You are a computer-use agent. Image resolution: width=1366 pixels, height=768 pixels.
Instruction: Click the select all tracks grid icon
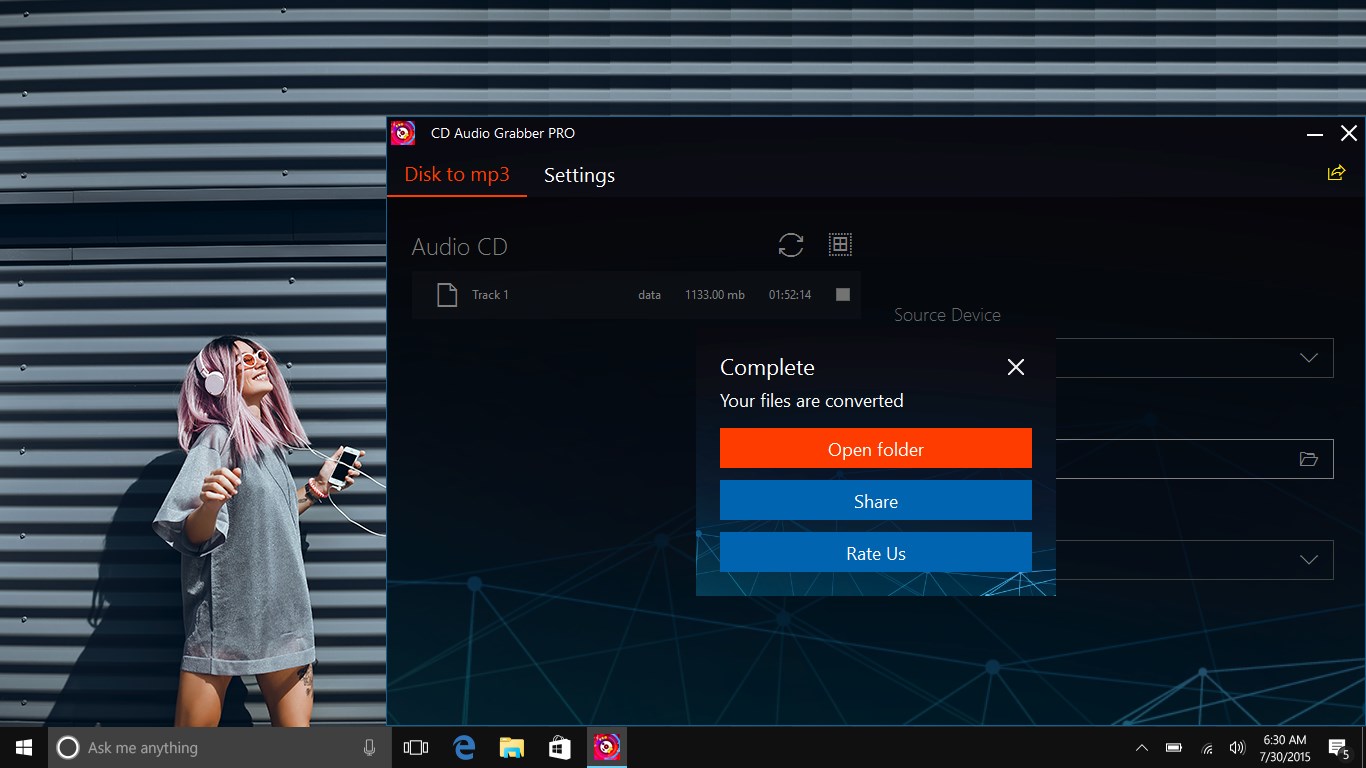(840, 243)
